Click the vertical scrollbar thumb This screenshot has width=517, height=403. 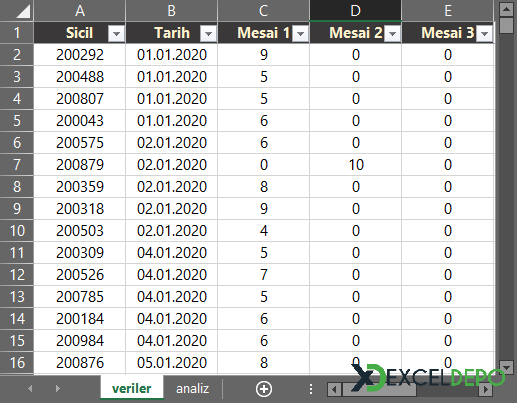[506, 26]
